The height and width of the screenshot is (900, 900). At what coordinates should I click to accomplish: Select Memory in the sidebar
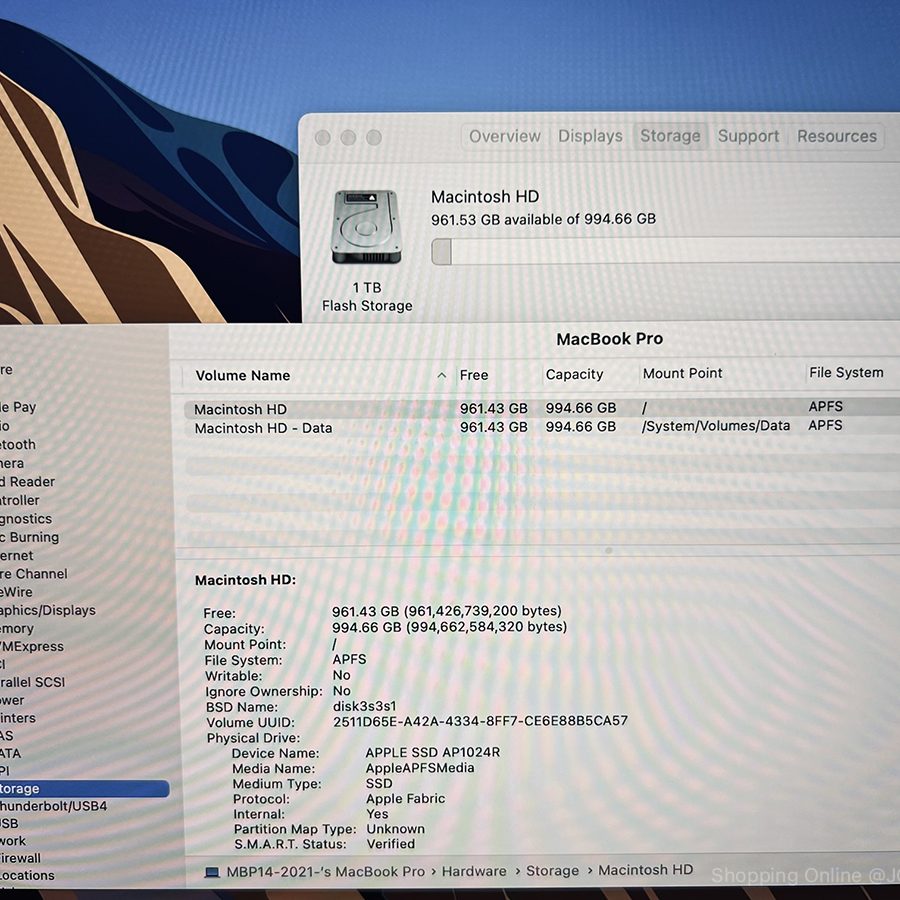[x=17, y=629]
